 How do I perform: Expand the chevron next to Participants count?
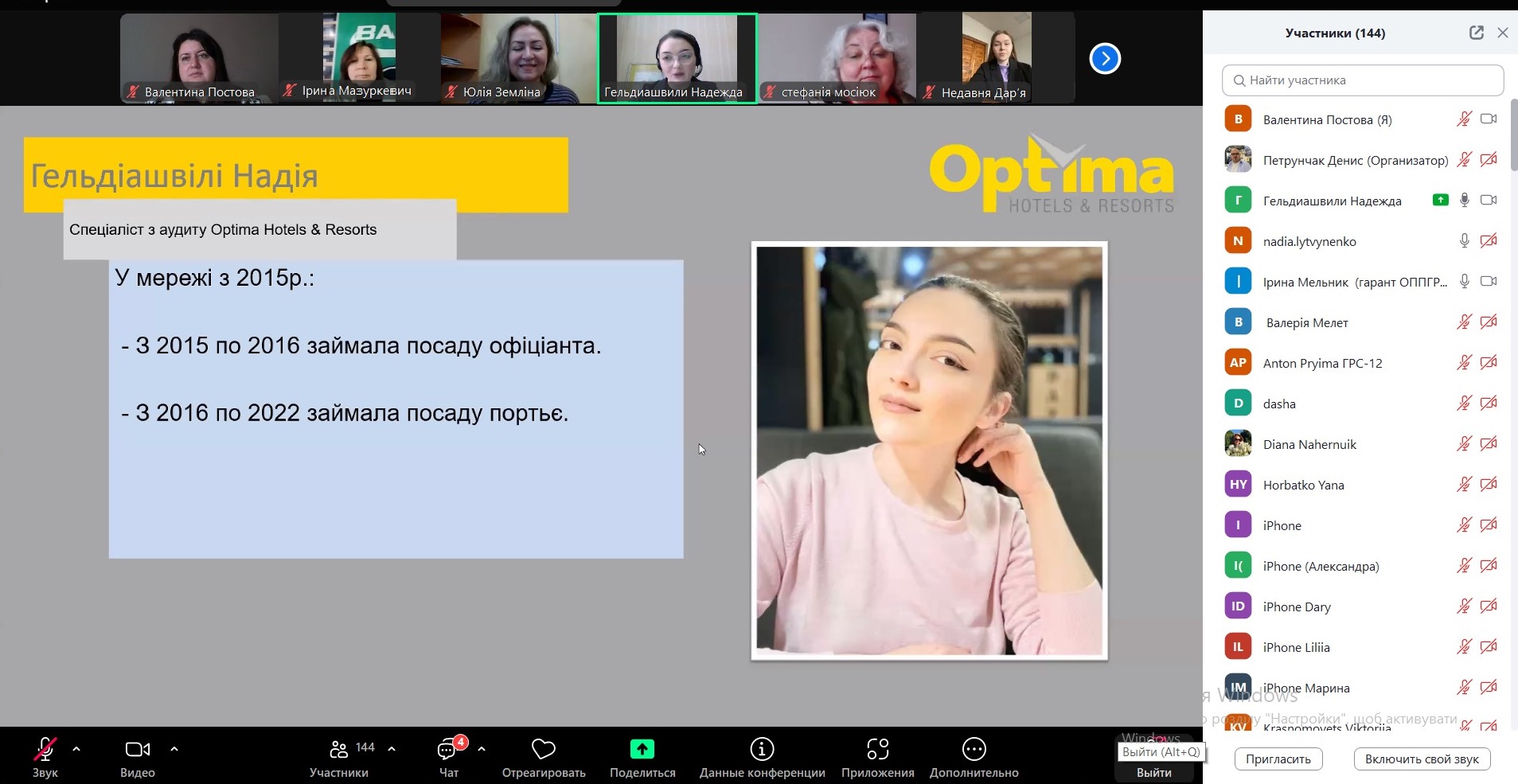[x=392, y=749]
